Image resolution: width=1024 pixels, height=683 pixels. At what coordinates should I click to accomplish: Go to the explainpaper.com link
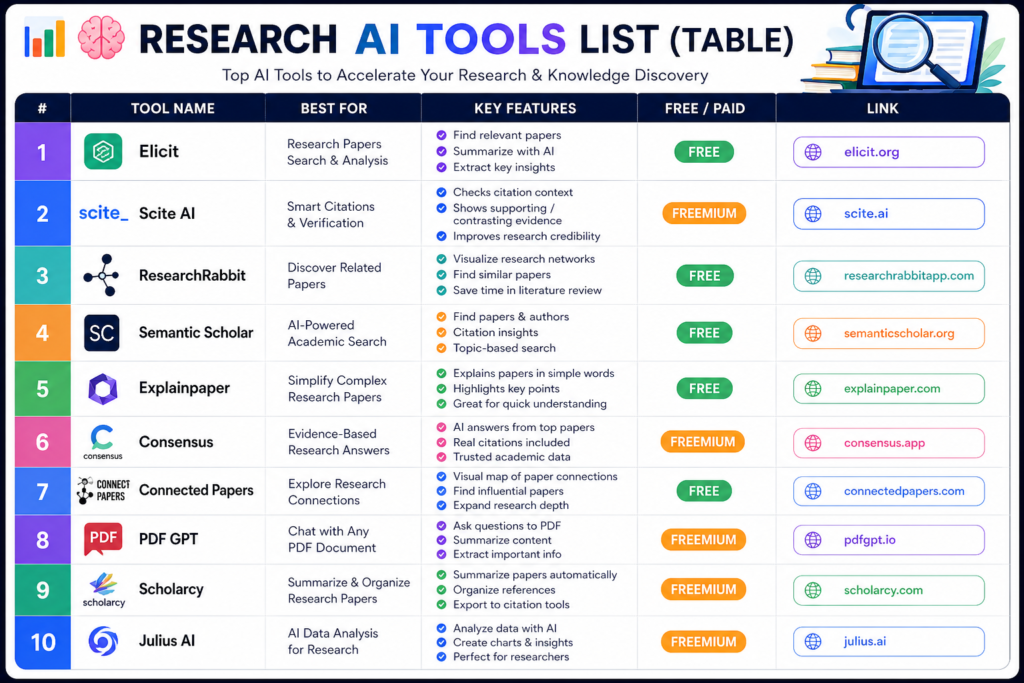coord(889,389)
